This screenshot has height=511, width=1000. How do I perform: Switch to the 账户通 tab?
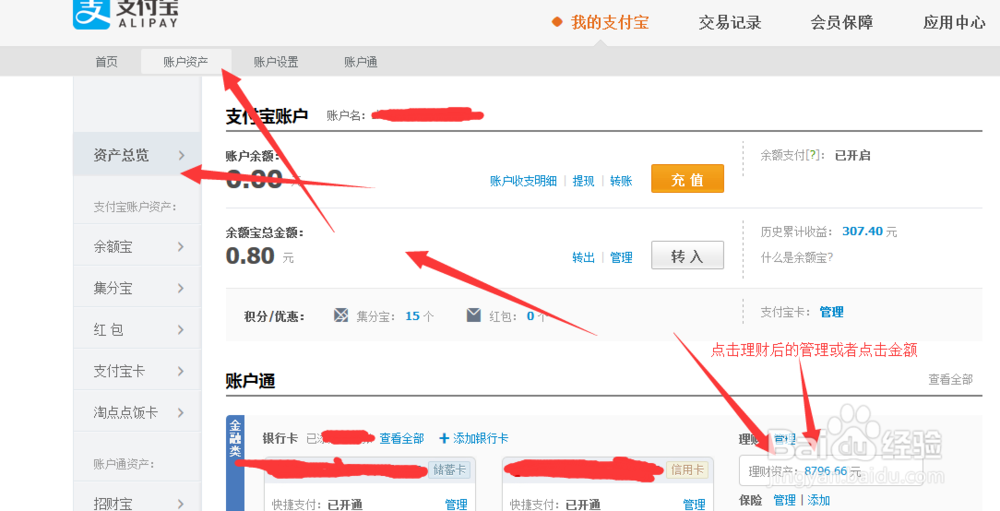click(x=361, y=62)
